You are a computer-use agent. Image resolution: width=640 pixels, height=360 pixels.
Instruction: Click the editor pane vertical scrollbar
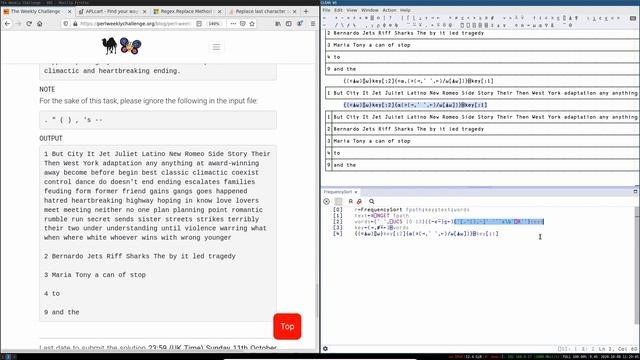[x=637, y=265]
